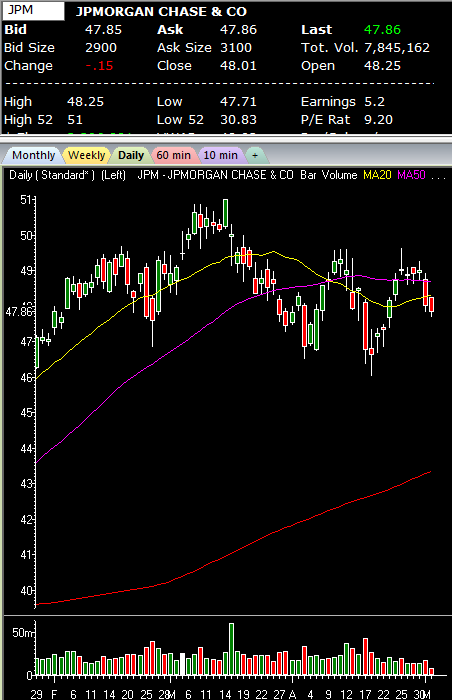The width and height of the screenshot is (452, 700).
Task: Switch to the Monthly chart tab
Action: point(33,155)
